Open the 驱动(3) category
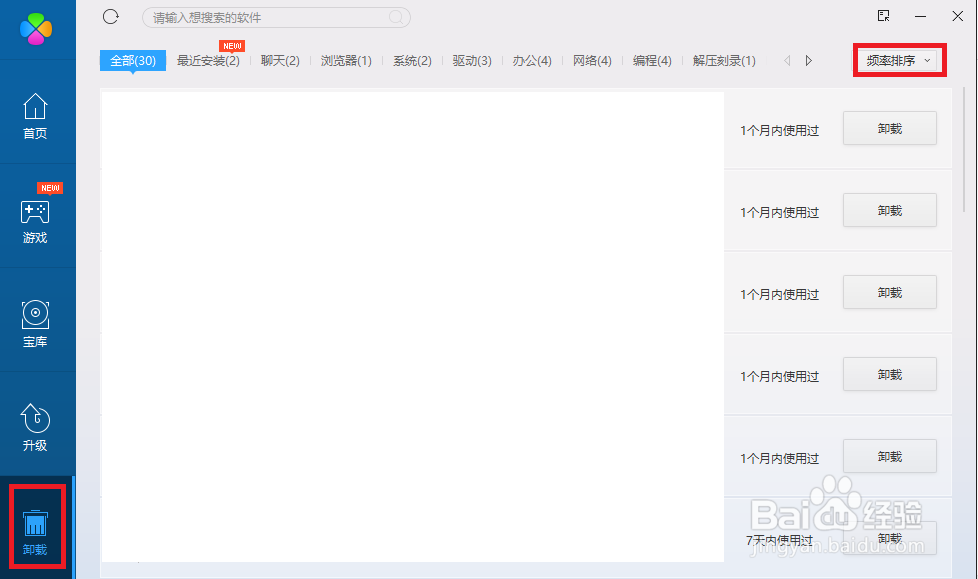This screenshot has height=579, width=978. [x=471, y=60]
